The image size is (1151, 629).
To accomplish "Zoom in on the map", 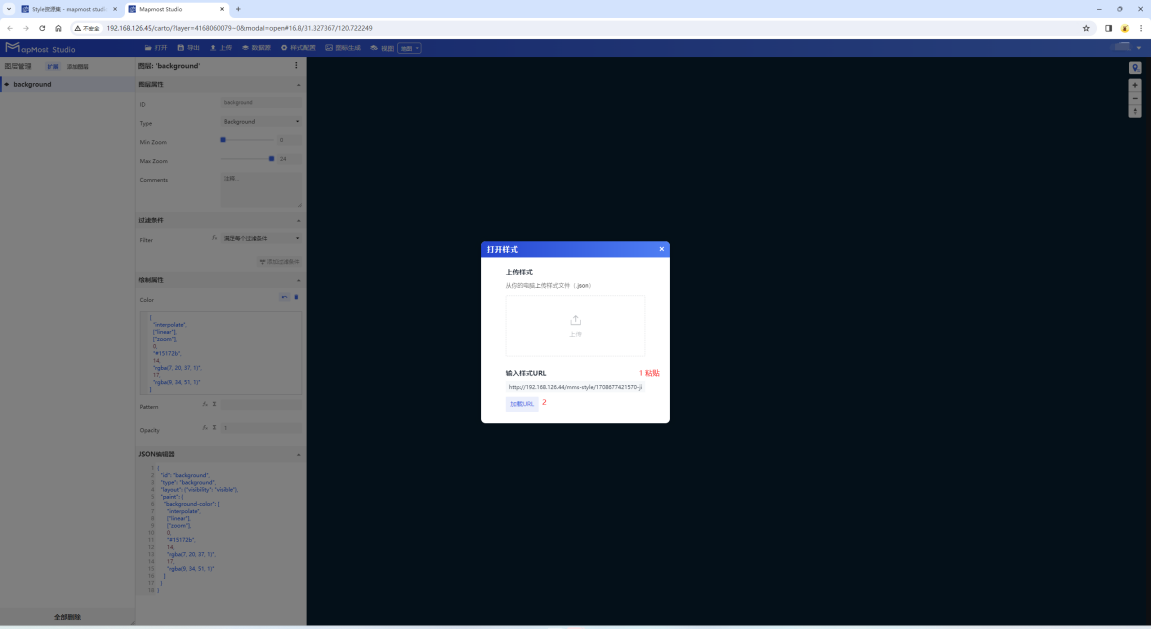I will click(1135, 85).
